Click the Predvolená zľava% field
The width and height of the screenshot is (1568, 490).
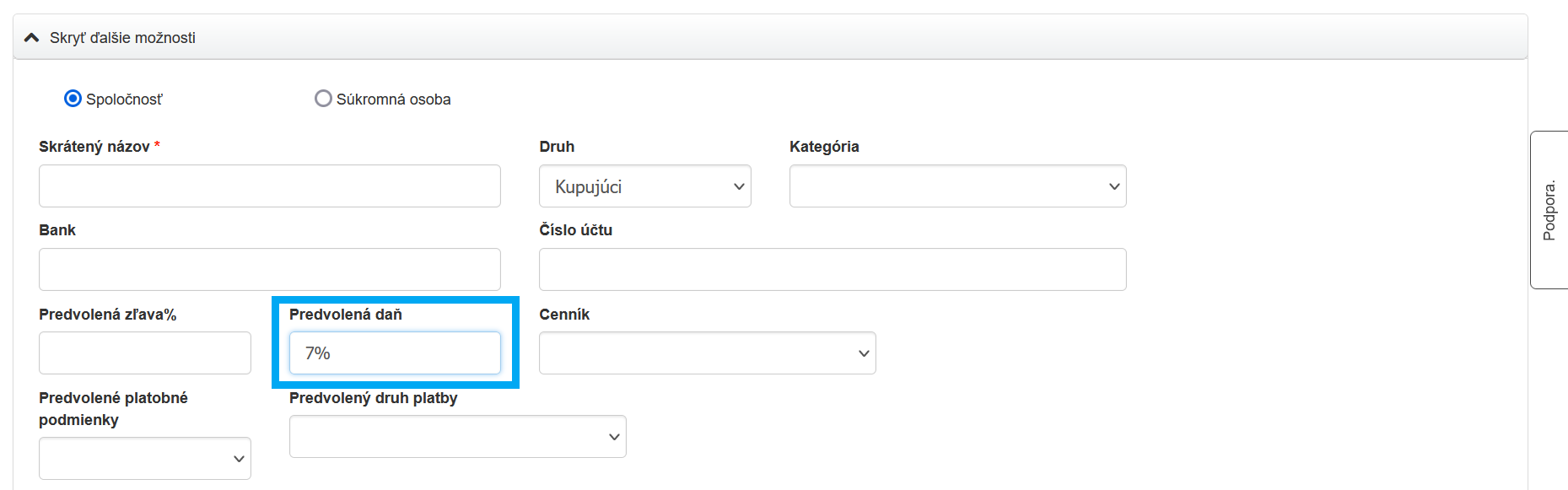coord(144,353)
